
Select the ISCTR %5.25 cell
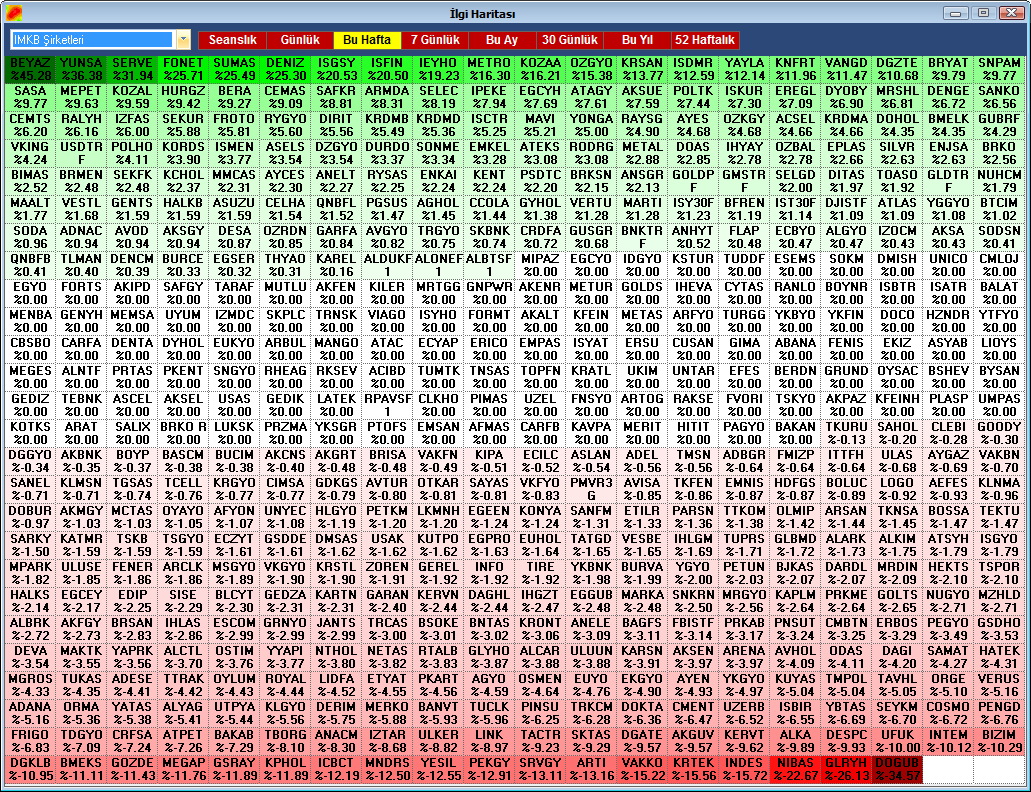489,125
